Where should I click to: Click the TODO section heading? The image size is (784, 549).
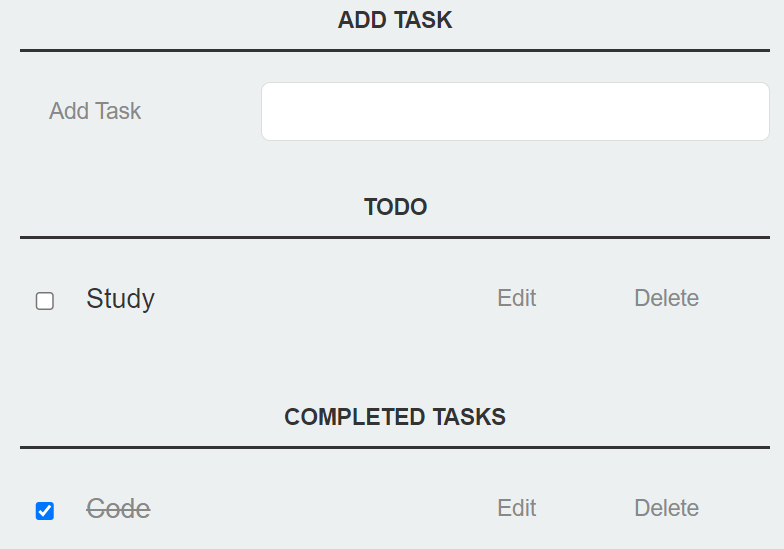click(x=395, y=206)
